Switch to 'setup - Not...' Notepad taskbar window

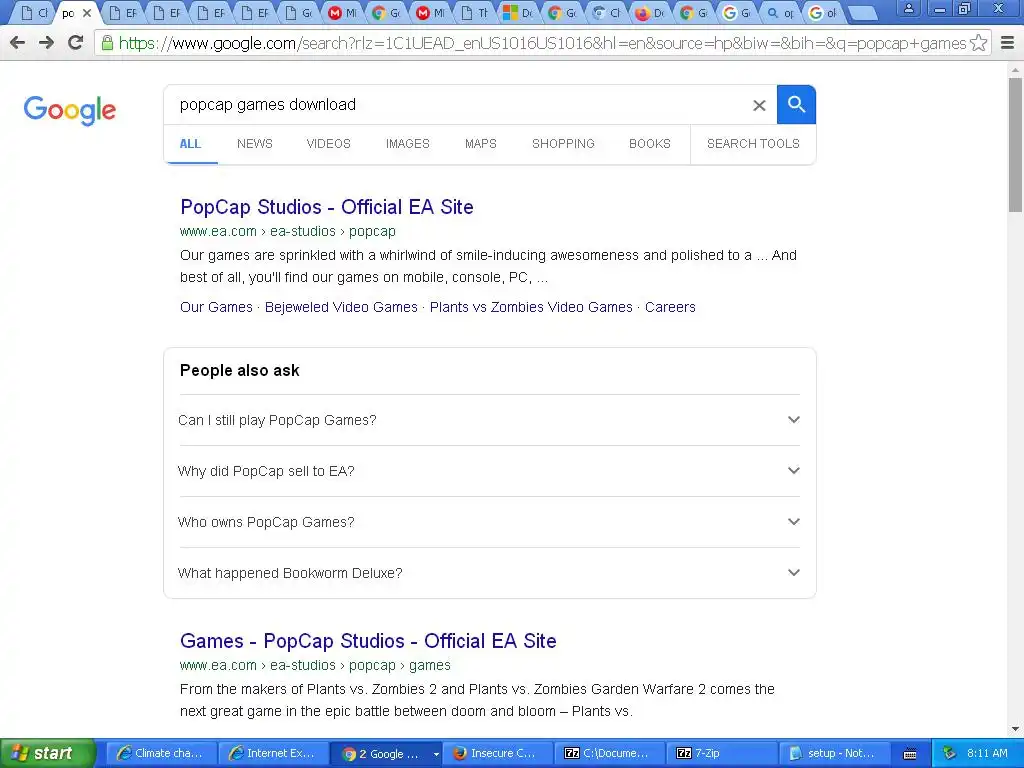(x=834, y=754)
